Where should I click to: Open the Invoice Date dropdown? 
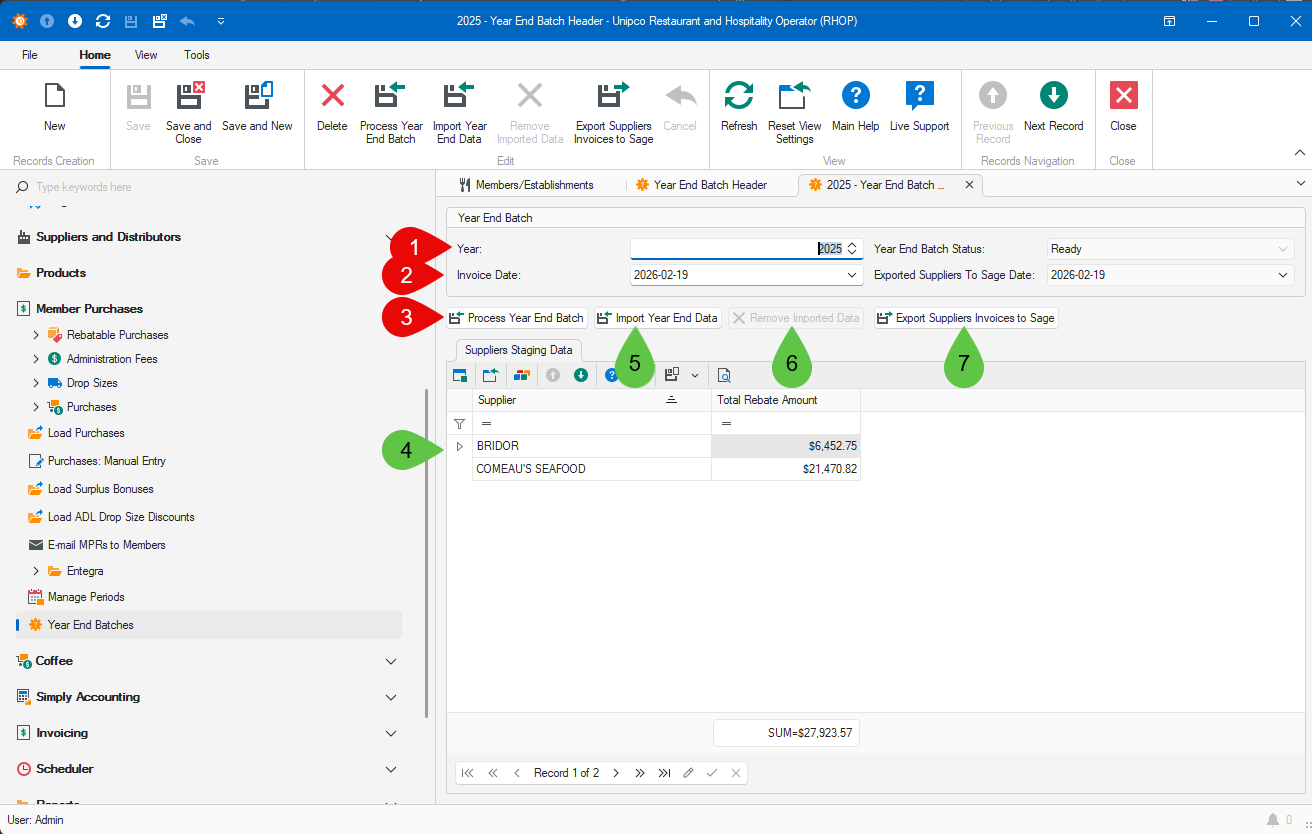[x=852, y=275]
